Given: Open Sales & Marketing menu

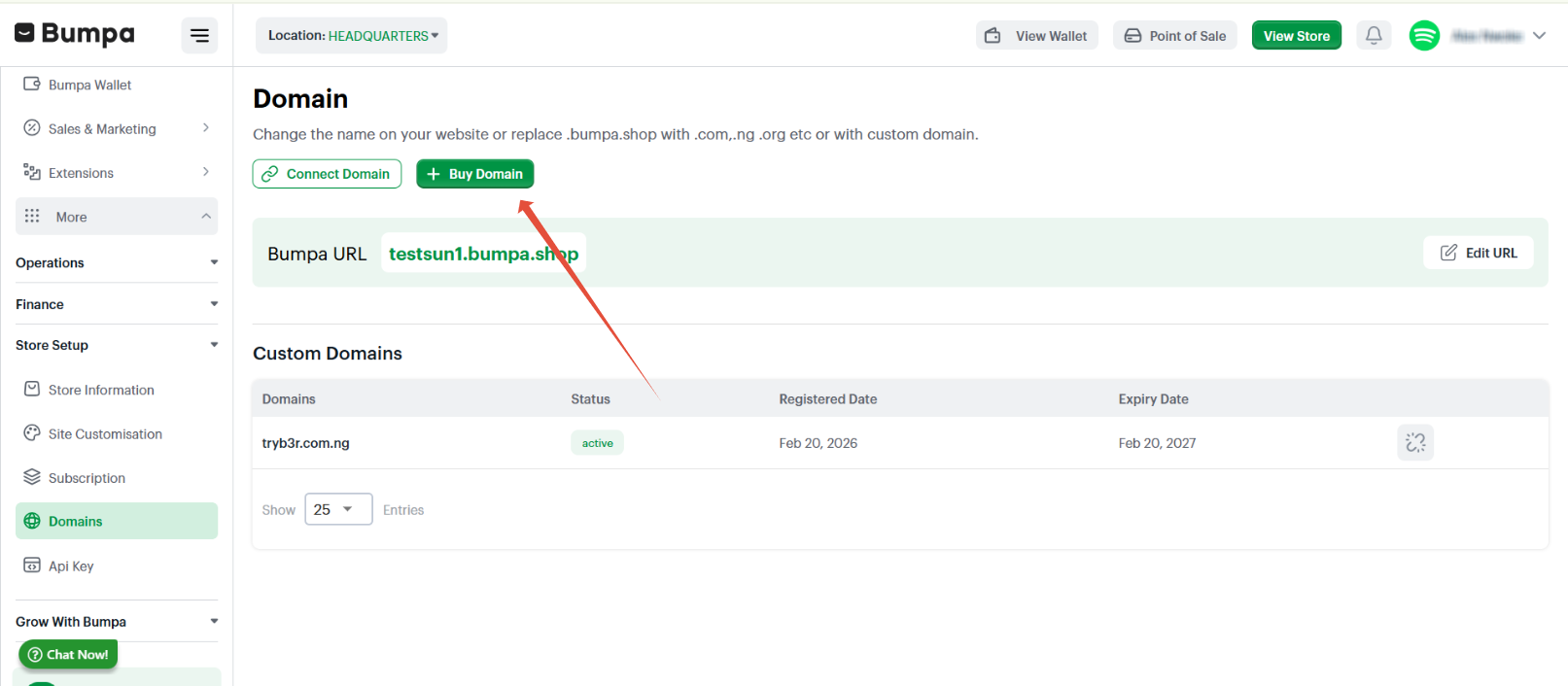Looking at the screenshot, I should [102, 129].
